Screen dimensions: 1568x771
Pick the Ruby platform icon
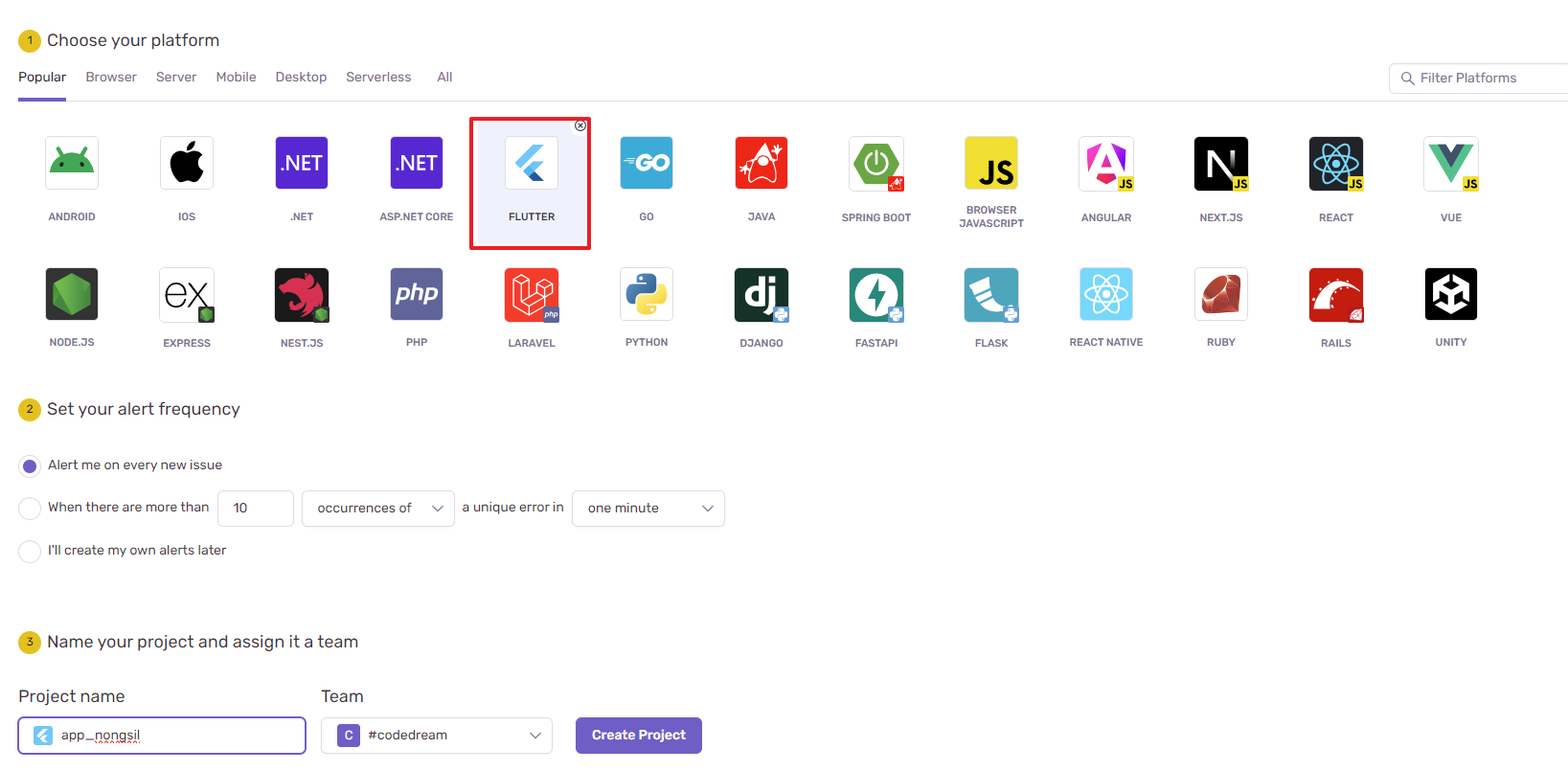[x=1221, y=294]
